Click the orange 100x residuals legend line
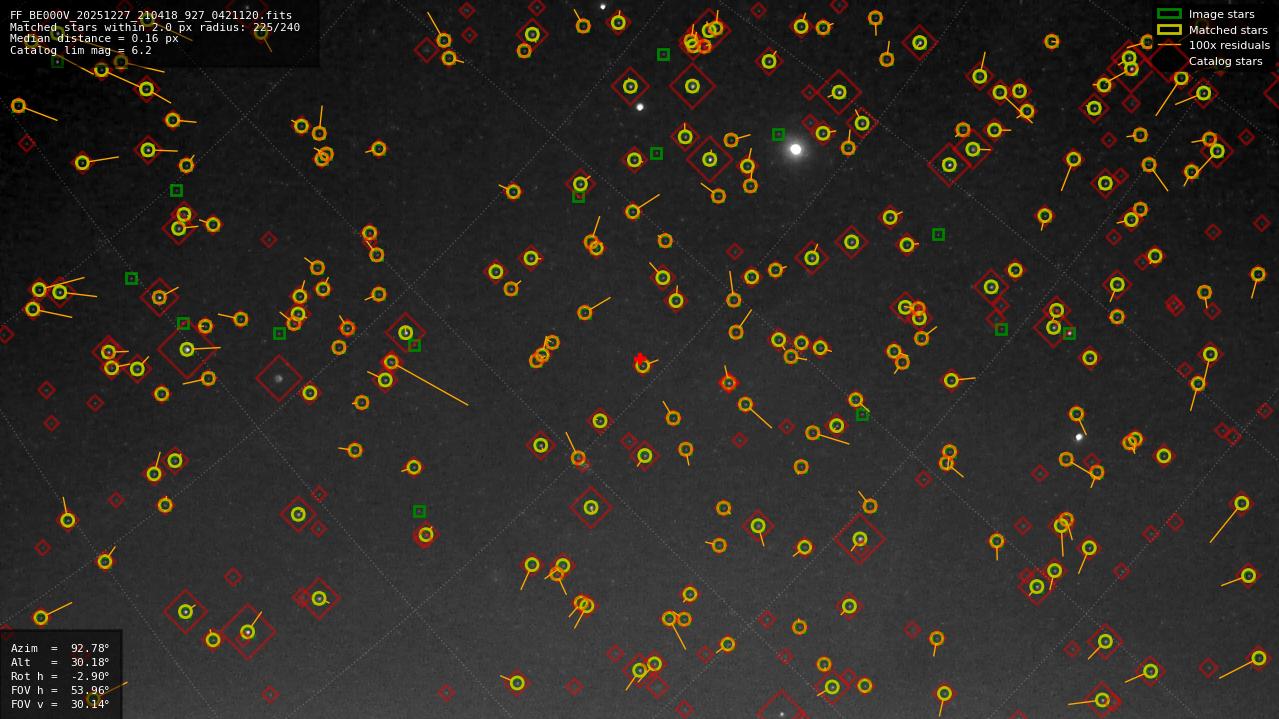 click(1169, 45)
